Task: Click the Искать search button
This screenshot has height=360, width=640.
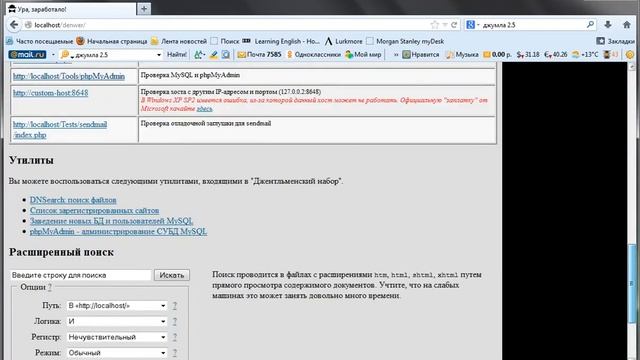Action: click(x=172, y=275)
